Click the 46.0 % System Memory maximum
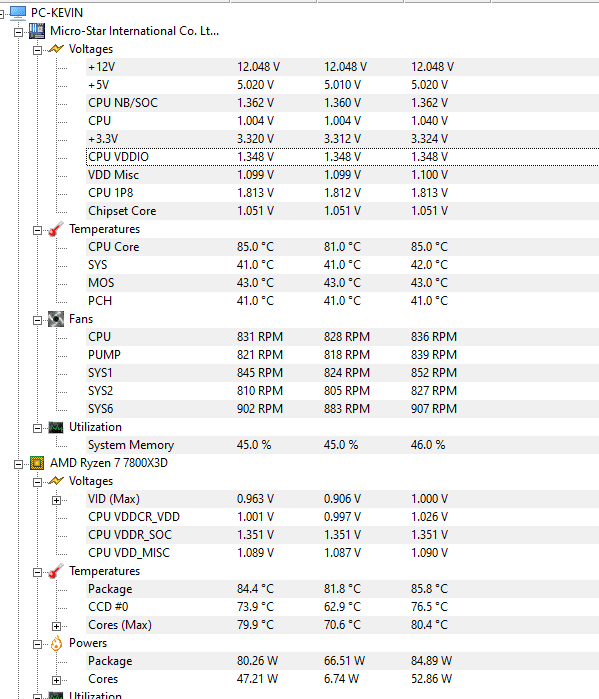The height and width of the screenshot is (699, 599). coord(428,445)
